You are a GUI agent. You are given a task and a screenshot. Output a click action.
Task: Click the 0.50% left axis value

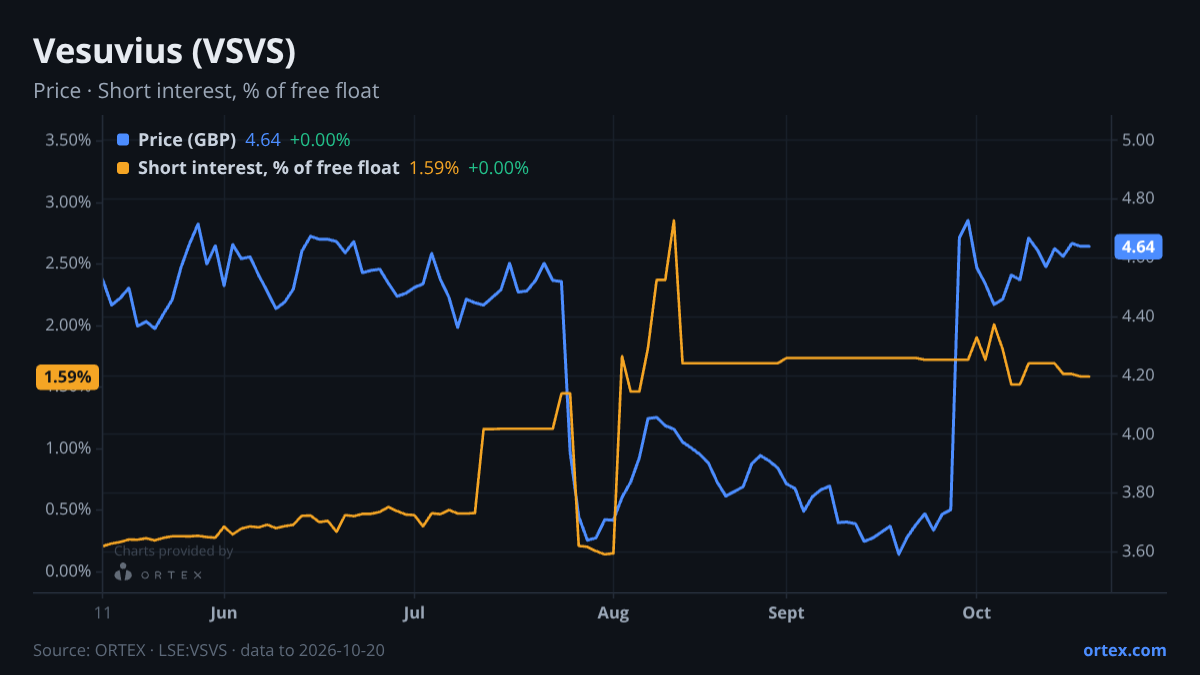point(68,509)
